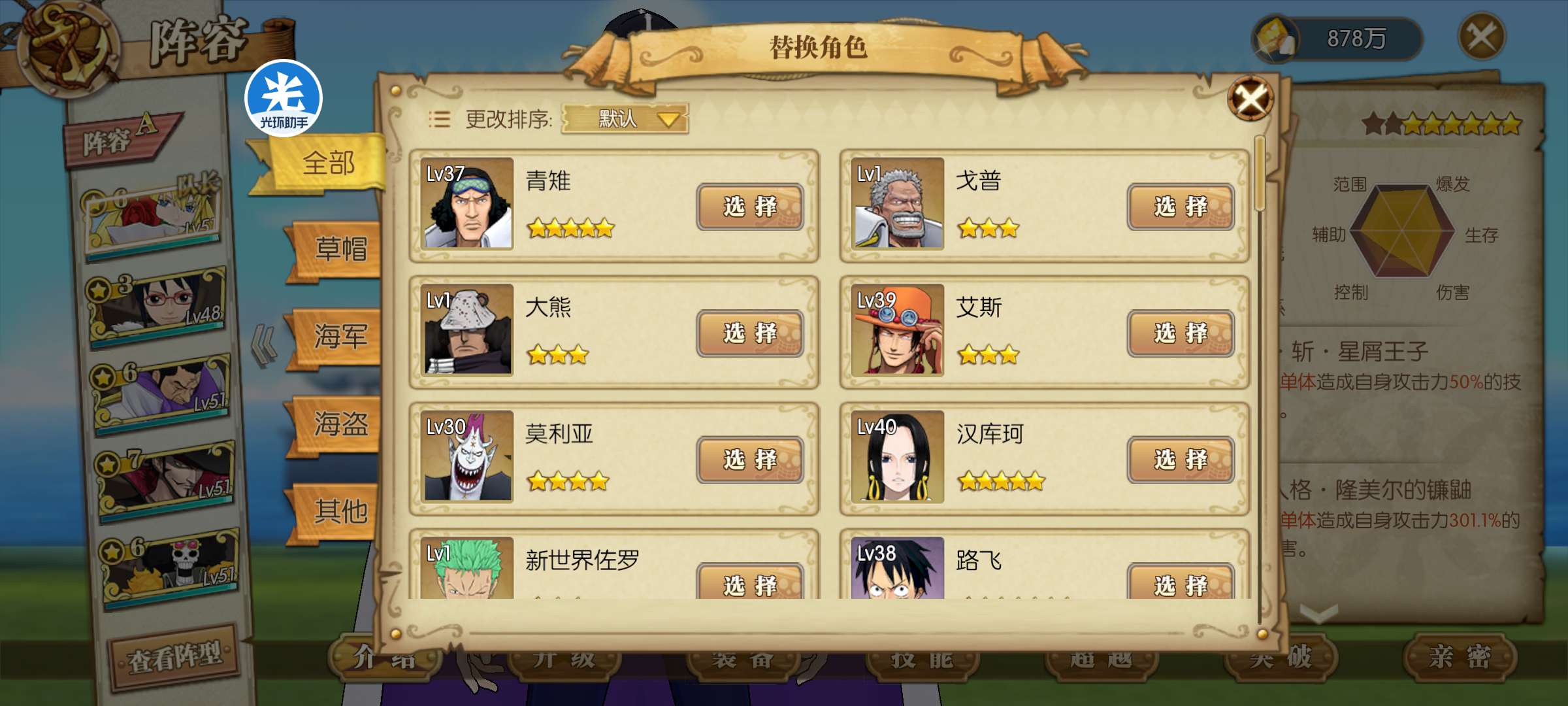Click 选择 button for 莫利亚
This screenshot has height=706, width=1568.
(750, 460)
